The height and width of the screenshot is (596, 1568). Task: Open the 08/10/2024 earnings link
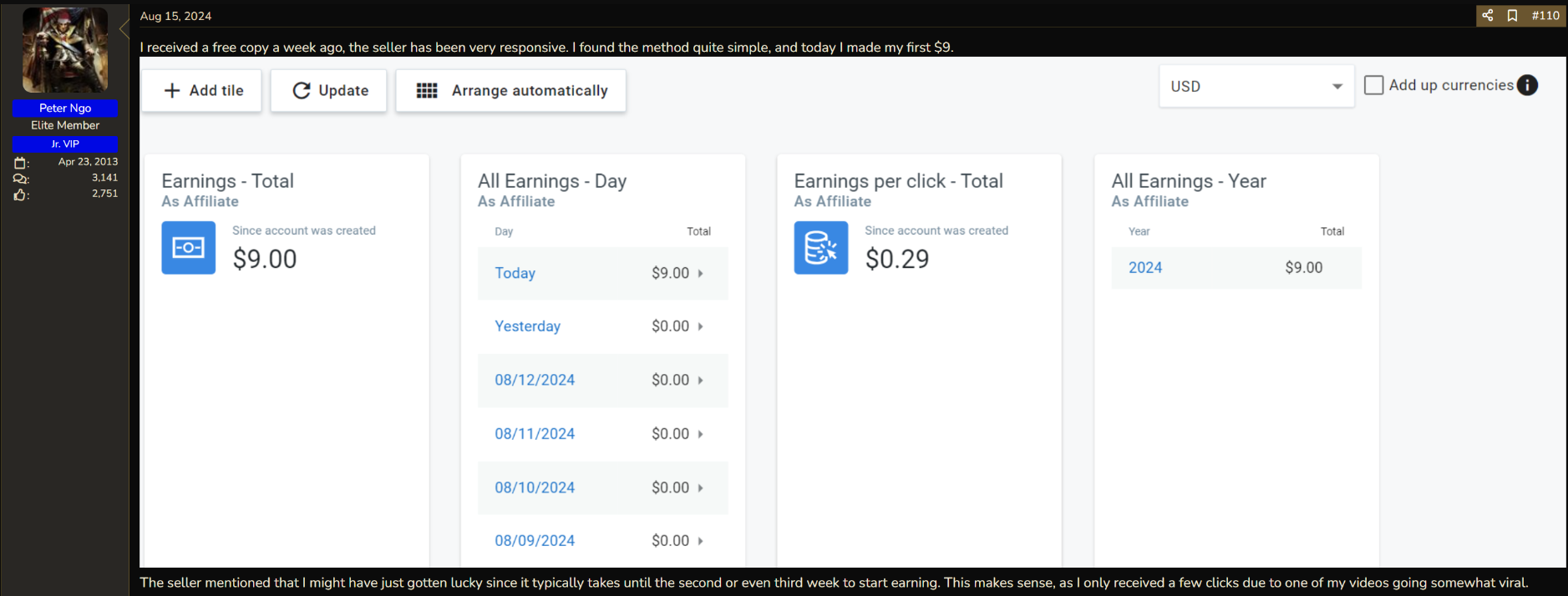pos(535,487)
